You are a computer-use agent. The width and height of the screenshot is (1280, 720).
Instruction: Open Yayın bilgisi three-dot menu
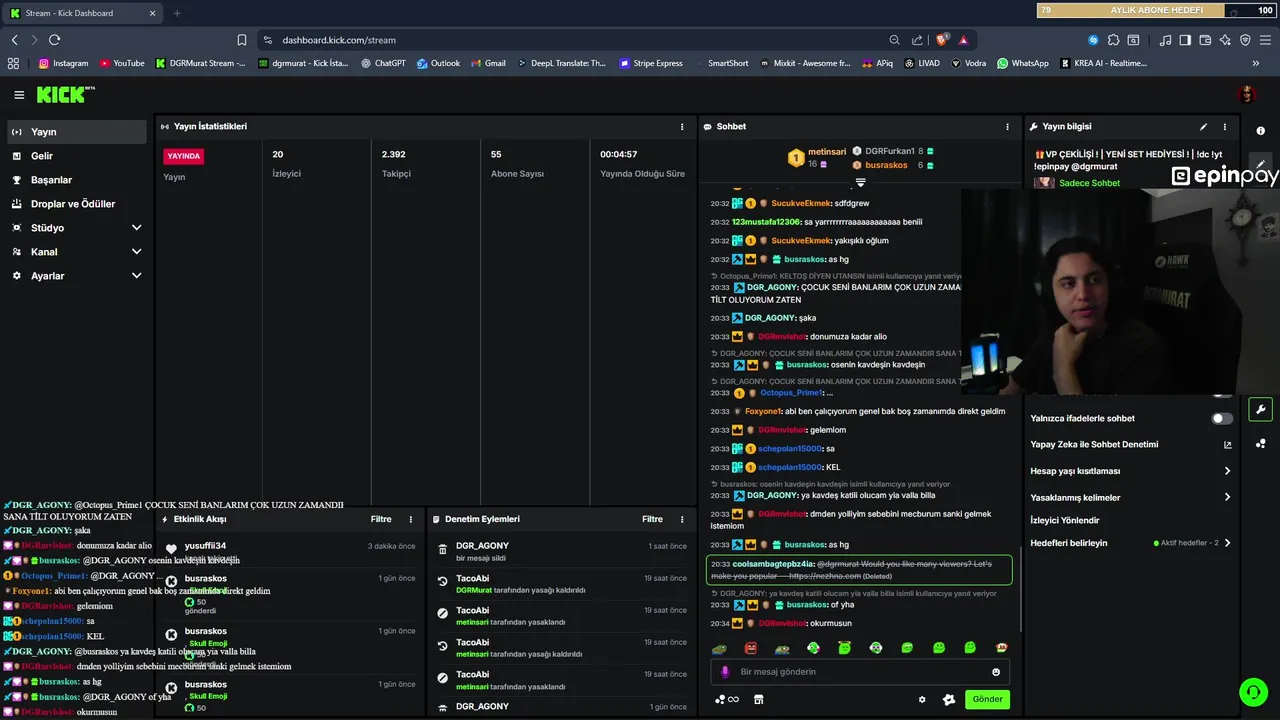(x=1224, y=127)
